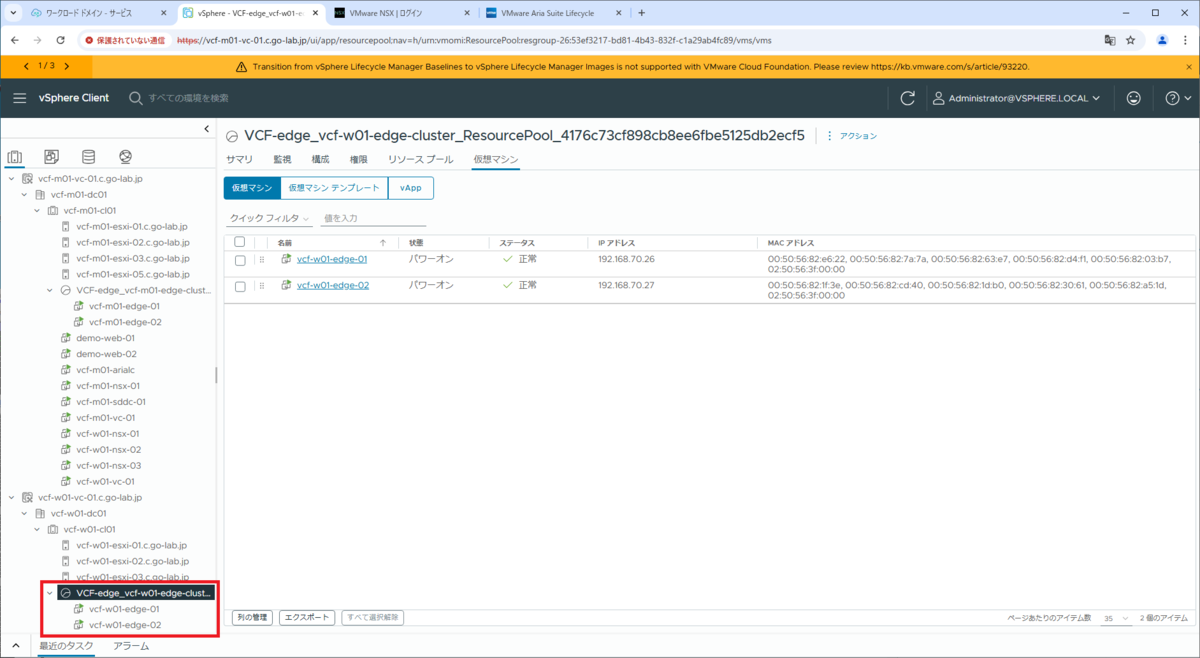
Task: Bookmark this page with star icon
Action: click(x=1131, y=40)
